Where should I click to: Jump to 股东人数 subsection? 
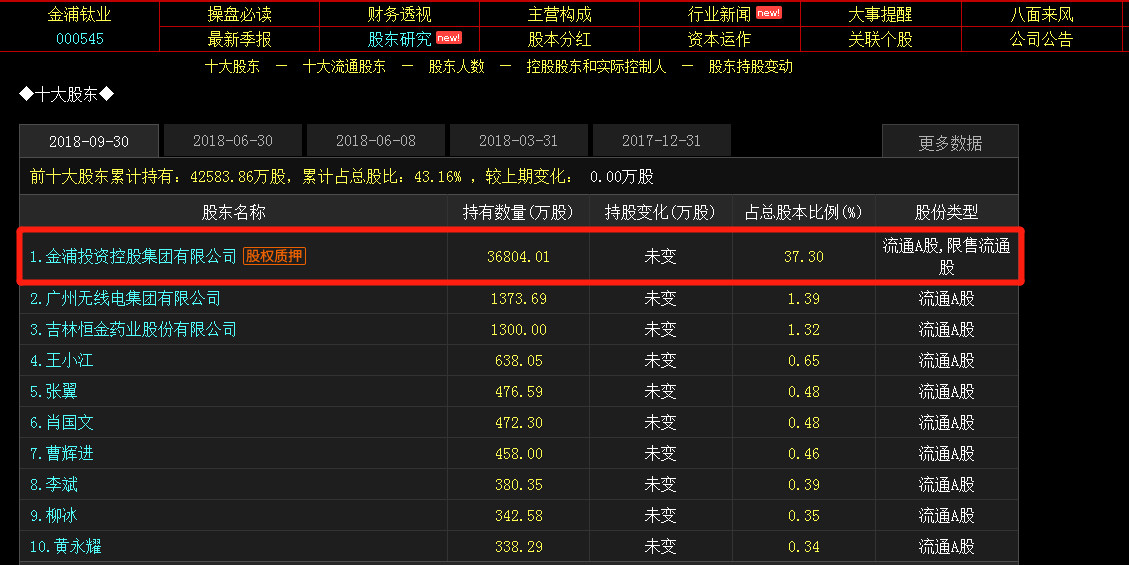456,67
